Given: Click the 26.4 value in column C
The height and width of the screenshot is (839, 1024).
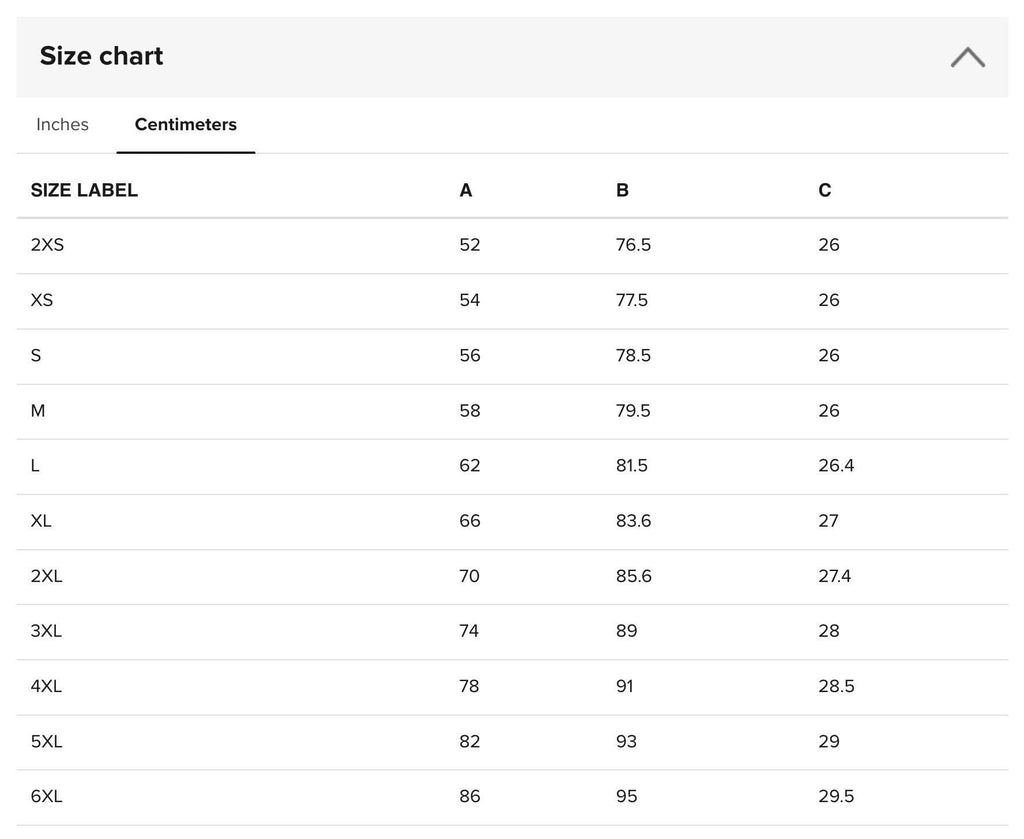Looking at the screenshot, I should [836, 466].
